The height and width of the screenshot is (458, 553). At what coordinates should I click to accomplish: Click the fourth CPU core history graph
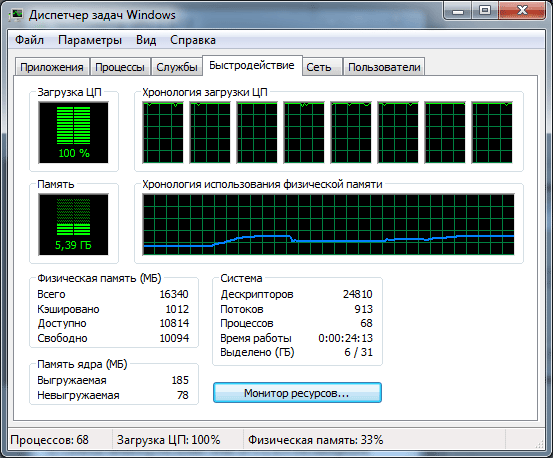(x=304, y=133)
